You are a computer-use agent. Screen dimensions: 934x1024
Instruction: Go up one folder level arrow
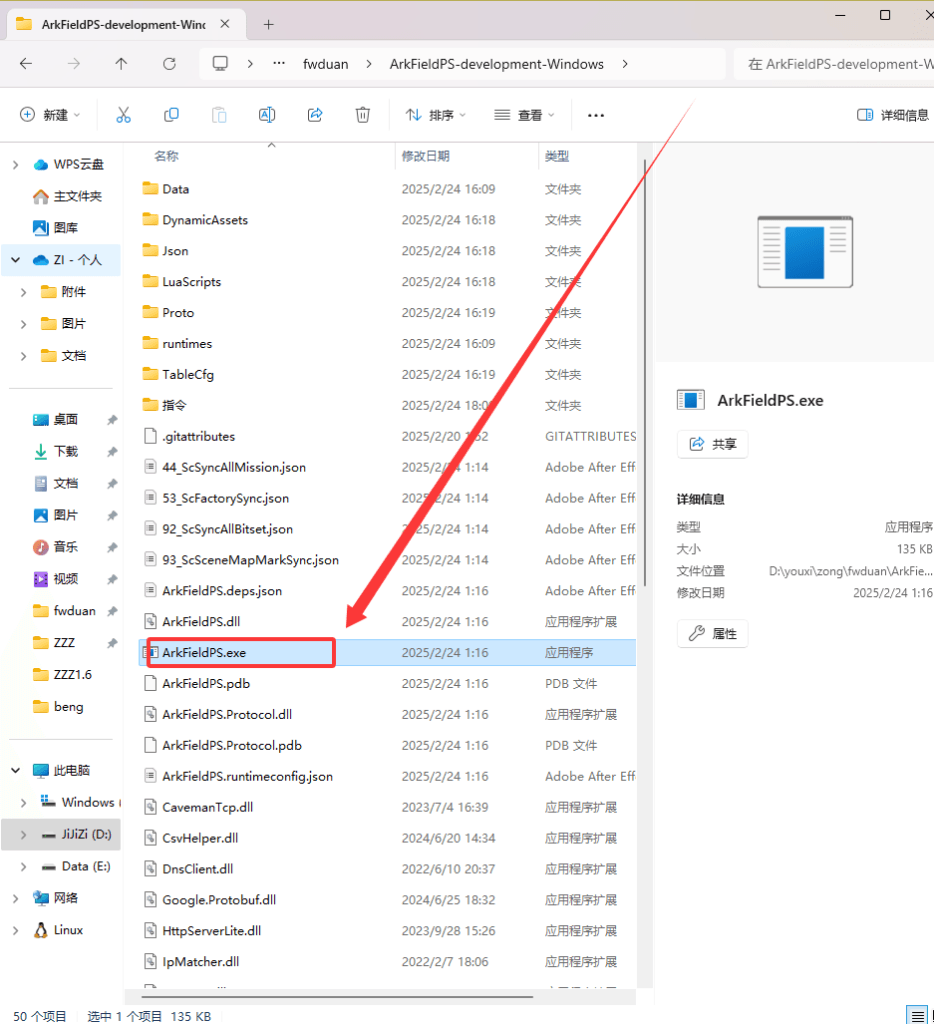(x=121, y=64)
